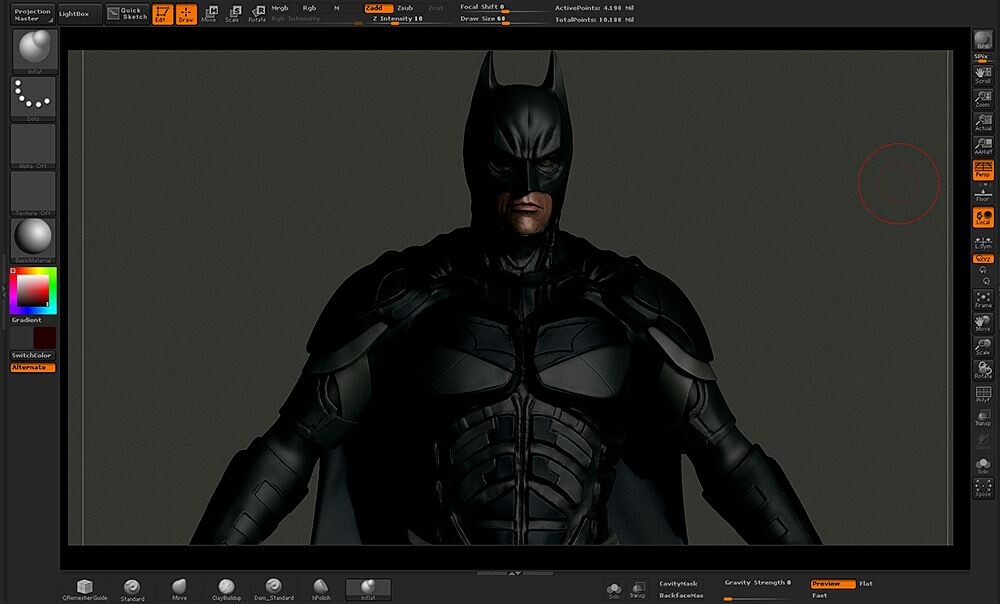The width and height of the screenshot is (1000, 604).
Task: Open the Texture Off selector
Action: pyautogui.click(x=33, y=193)
